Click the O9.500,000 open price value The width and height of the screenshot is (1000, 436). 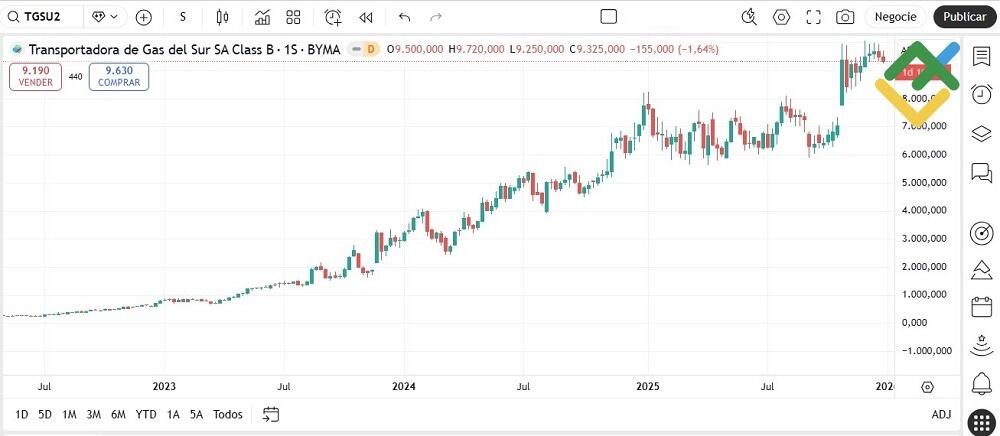coord(416,49)
